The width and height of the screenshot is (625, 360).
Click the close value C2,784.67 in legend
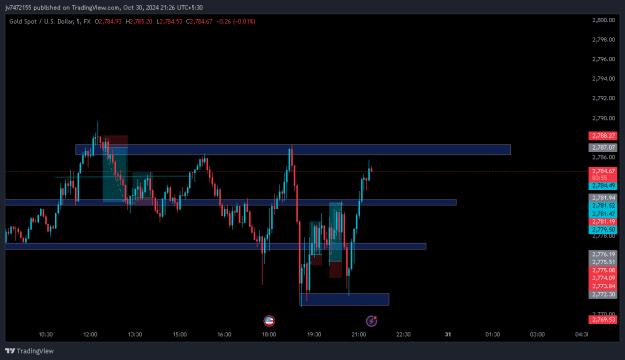tap(199, 22)
